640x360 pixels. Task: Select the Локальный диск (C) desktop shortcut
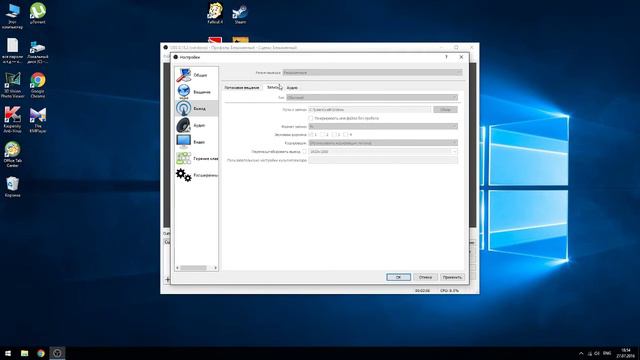38,52
